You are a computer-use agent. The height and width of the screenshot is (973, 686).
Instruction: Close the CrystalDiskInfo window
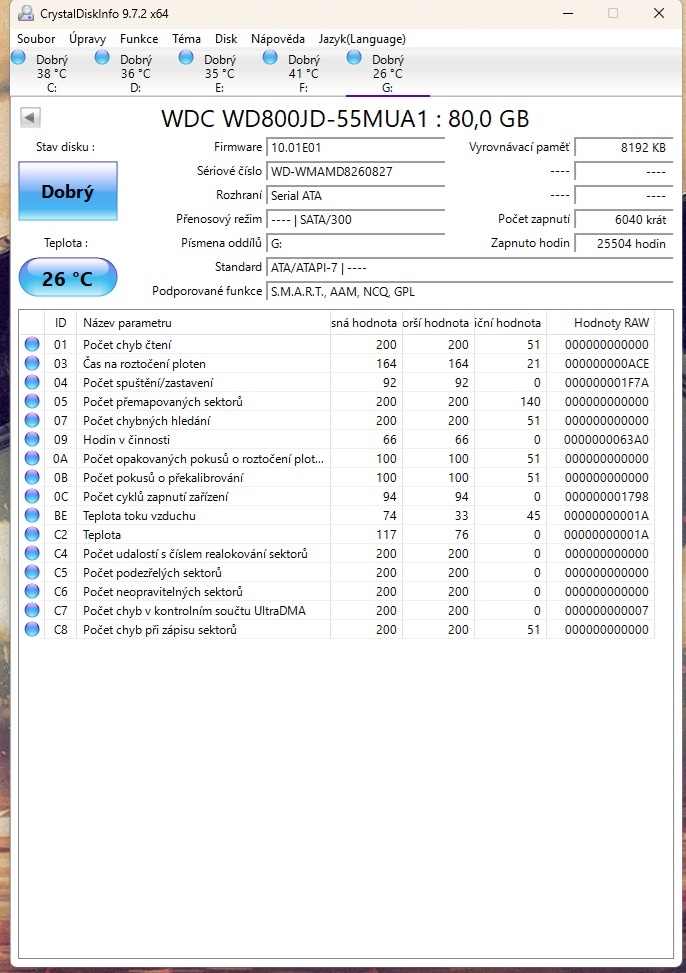pos(659,13)
